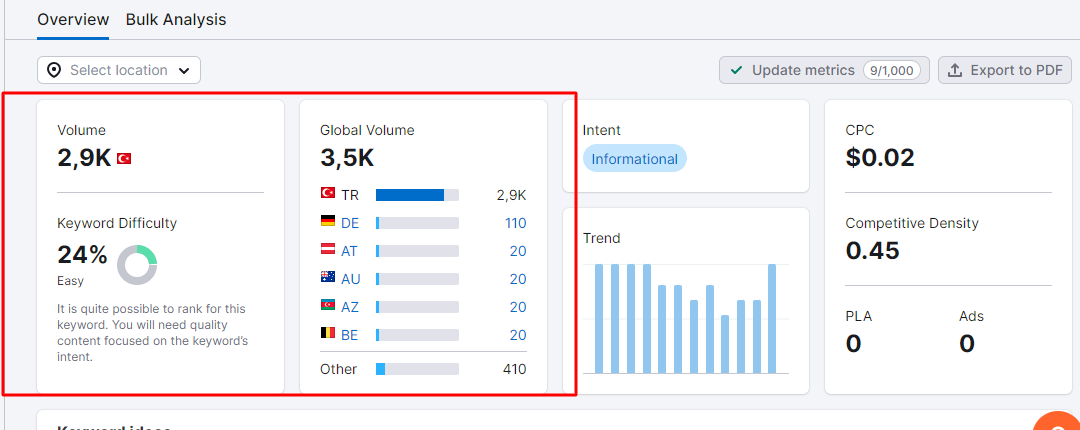Click the PLA label
Image resolution: width=1080 pixels, height=430 pixels.
(859, 316)
